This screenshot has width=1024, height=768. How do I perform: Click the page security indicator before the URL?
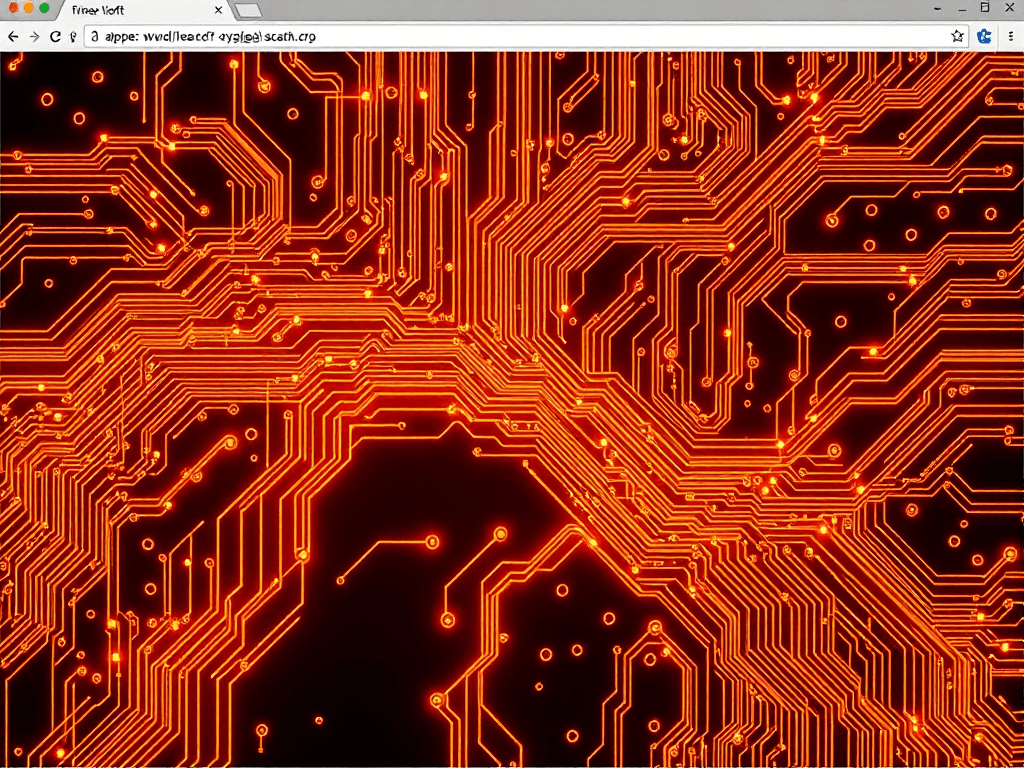click(x=95, y=36)
